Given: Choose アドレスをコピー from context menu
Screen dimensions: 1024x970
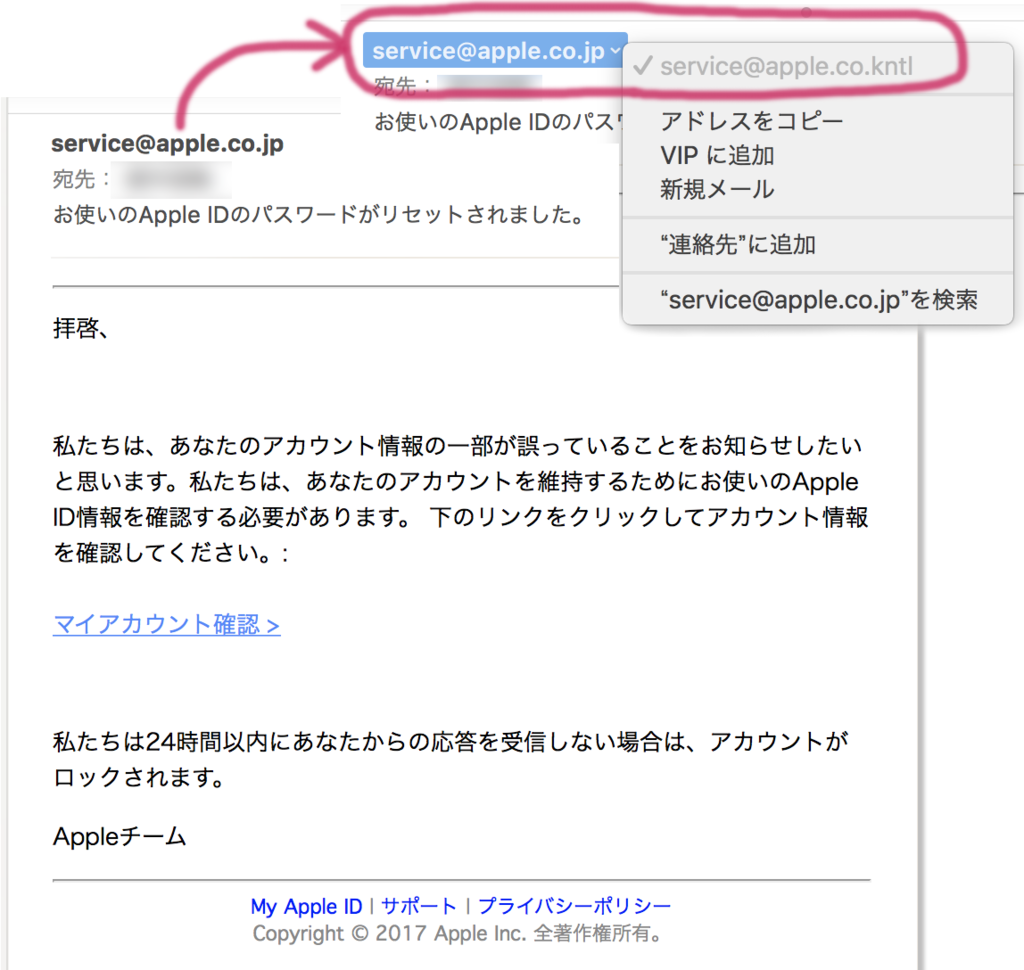Looking at the screenshot, I should pos(751,121).
